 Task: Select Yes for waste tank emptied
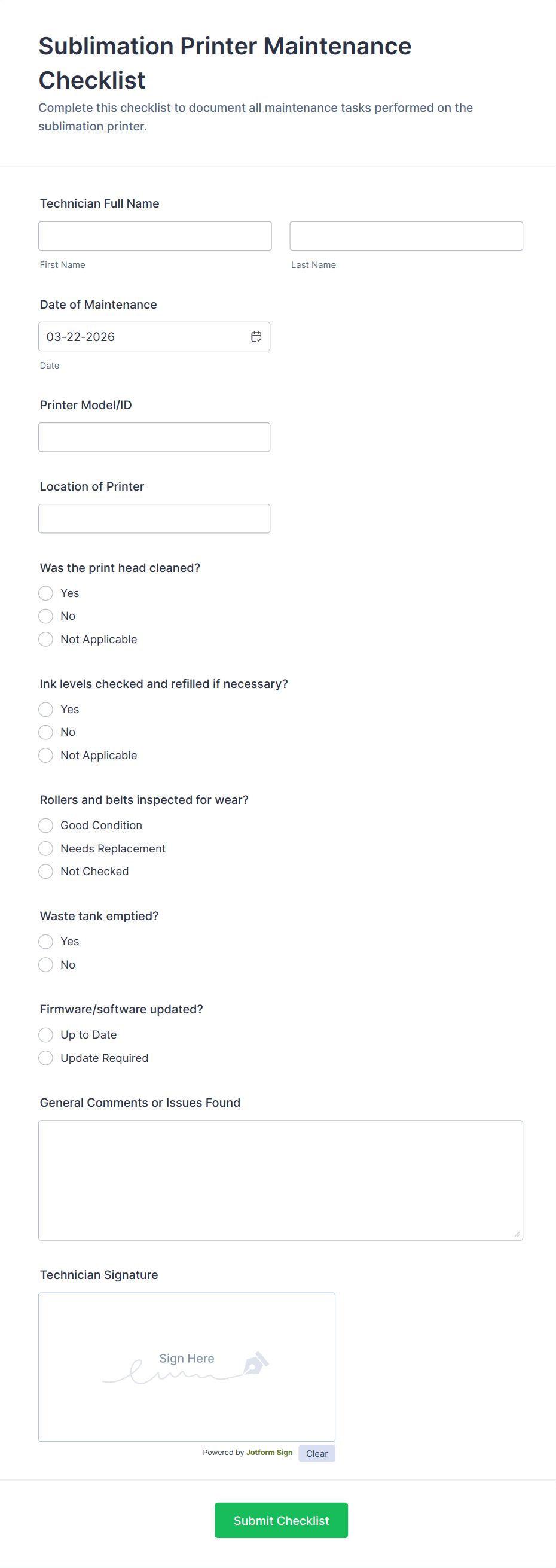[45, 942]
